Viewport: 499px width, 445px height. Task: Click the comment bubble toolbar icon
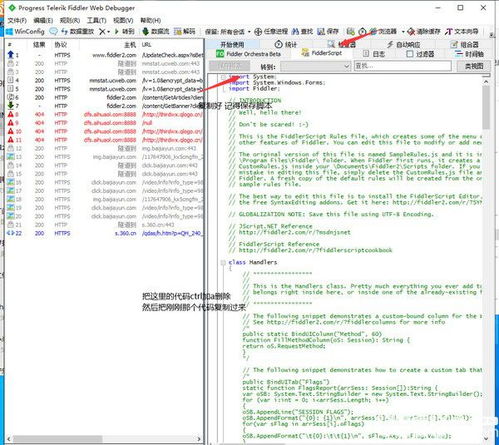tap(53, 31)
